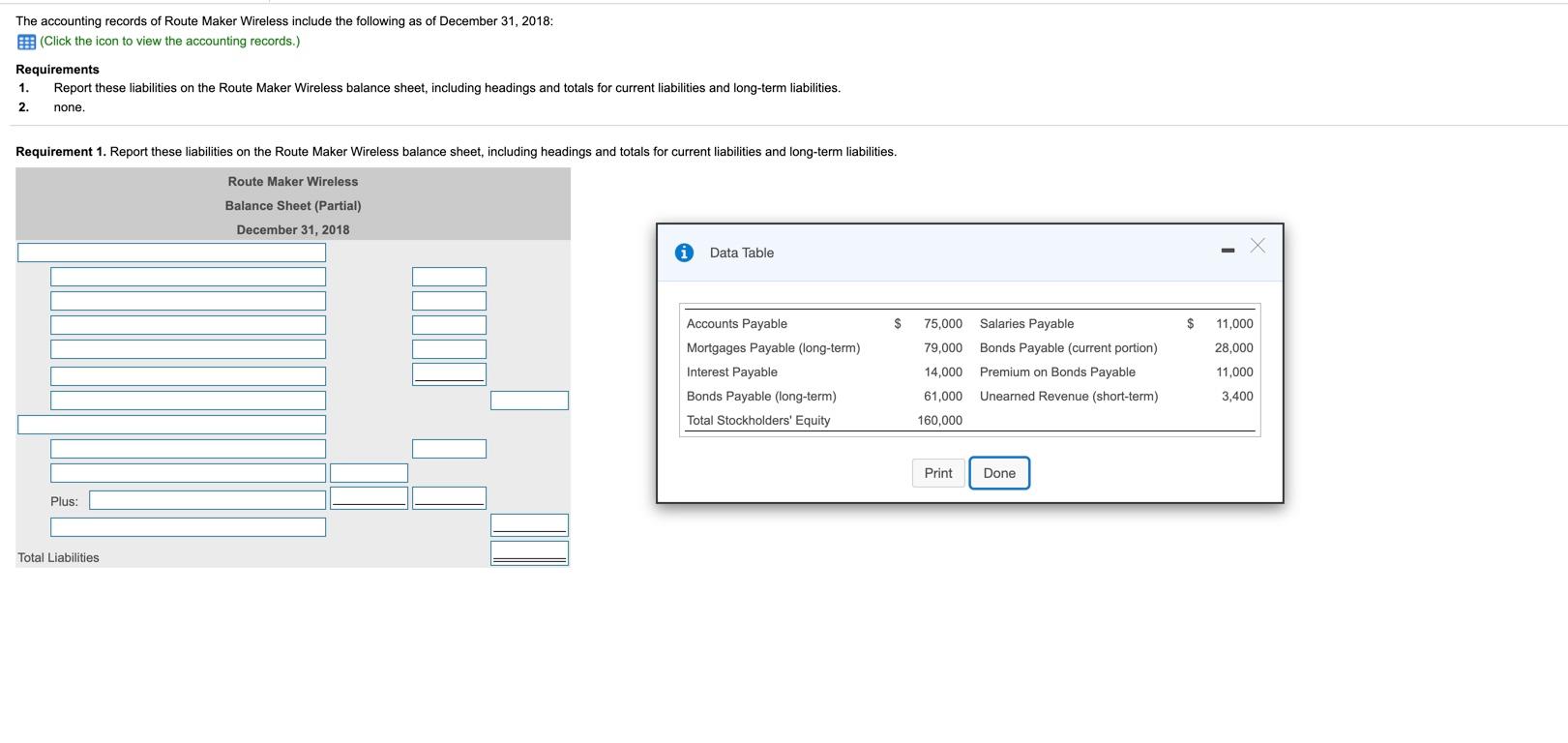Click the Requirements heading
This screenshot has width=1568, height=743.
coord(57,70)
